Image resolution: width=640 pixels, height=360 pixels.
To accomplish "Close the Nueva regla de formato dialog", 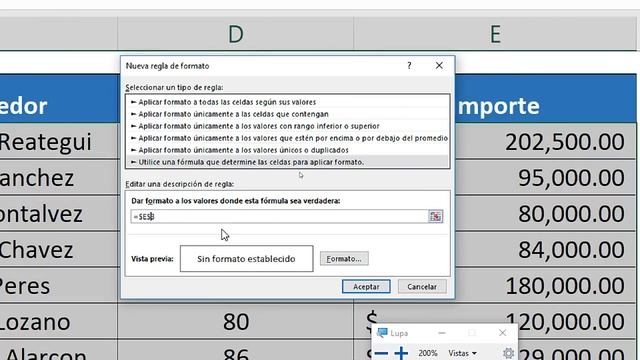I will click(x=439, y=66).
